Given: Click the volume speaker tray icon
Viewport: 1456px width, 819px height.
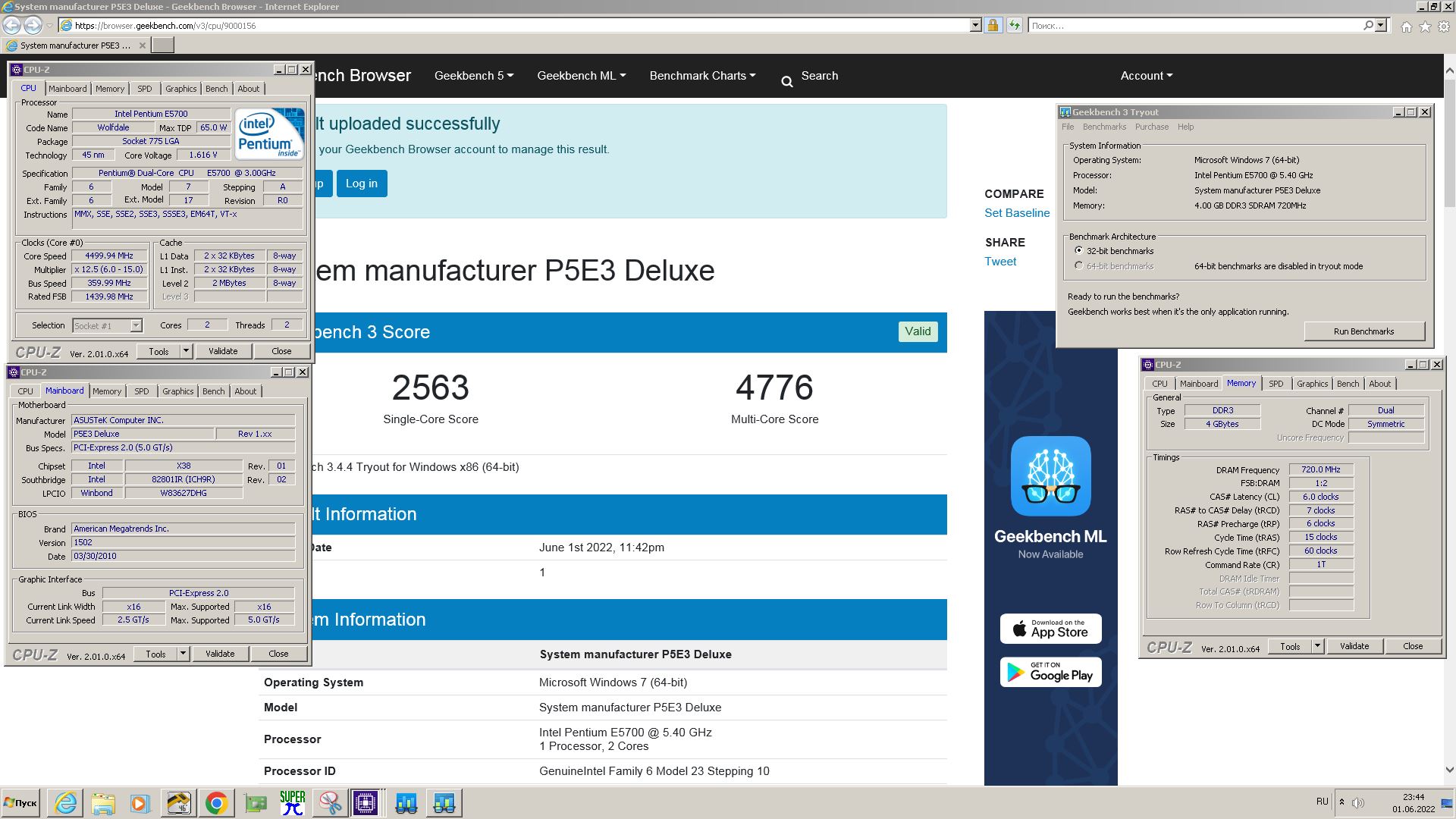Looking at the screenshot, I should tap(1358, 802).
